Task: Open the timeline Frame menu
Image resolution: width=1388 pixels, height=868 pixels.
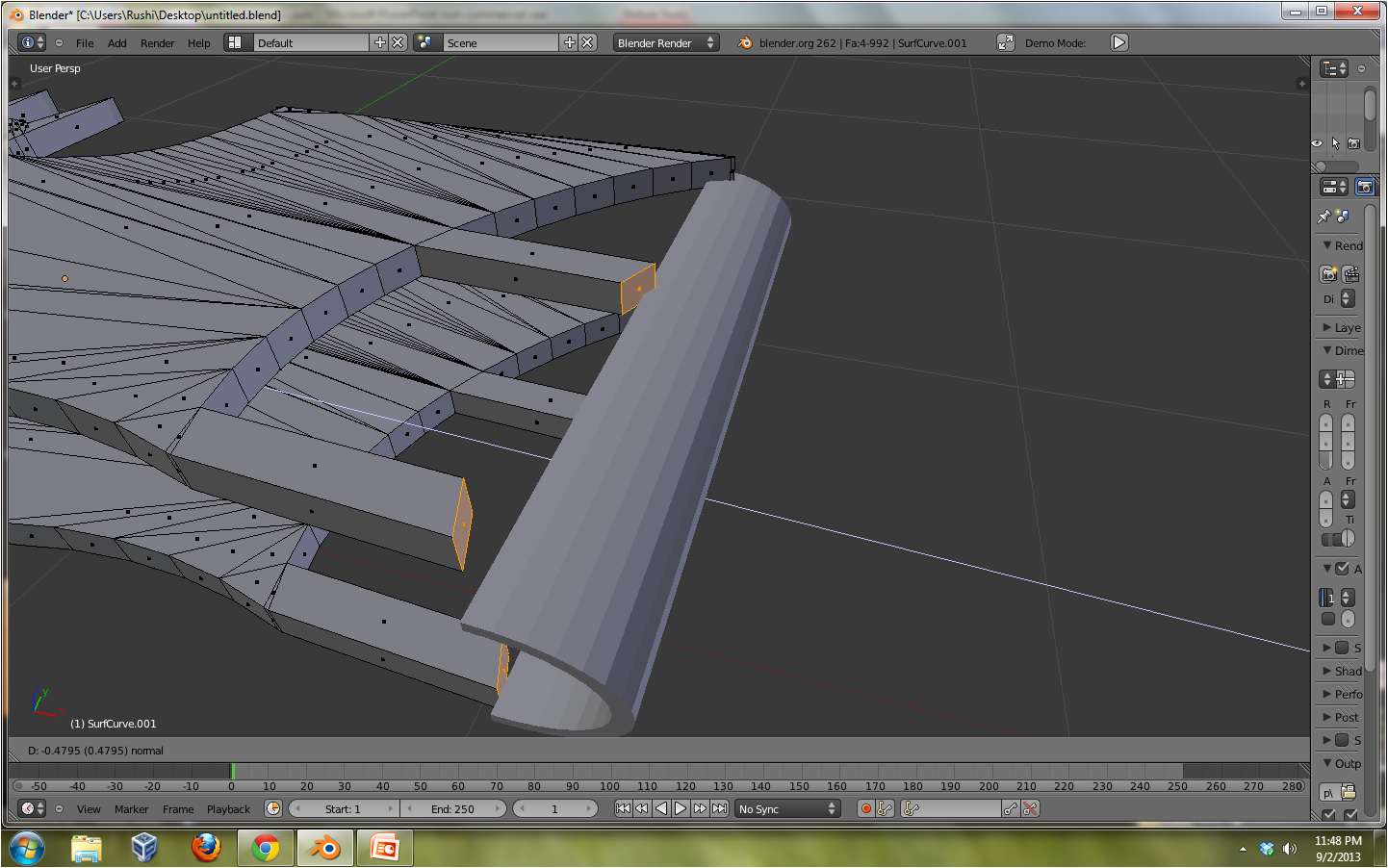Action: pyautogui.click(x=178, y=809)
